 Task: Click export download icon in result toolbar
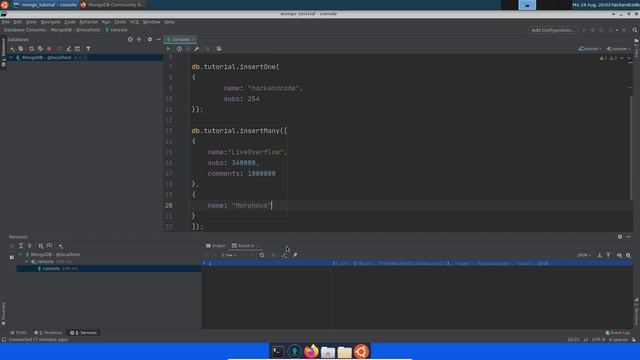(600, 255)
